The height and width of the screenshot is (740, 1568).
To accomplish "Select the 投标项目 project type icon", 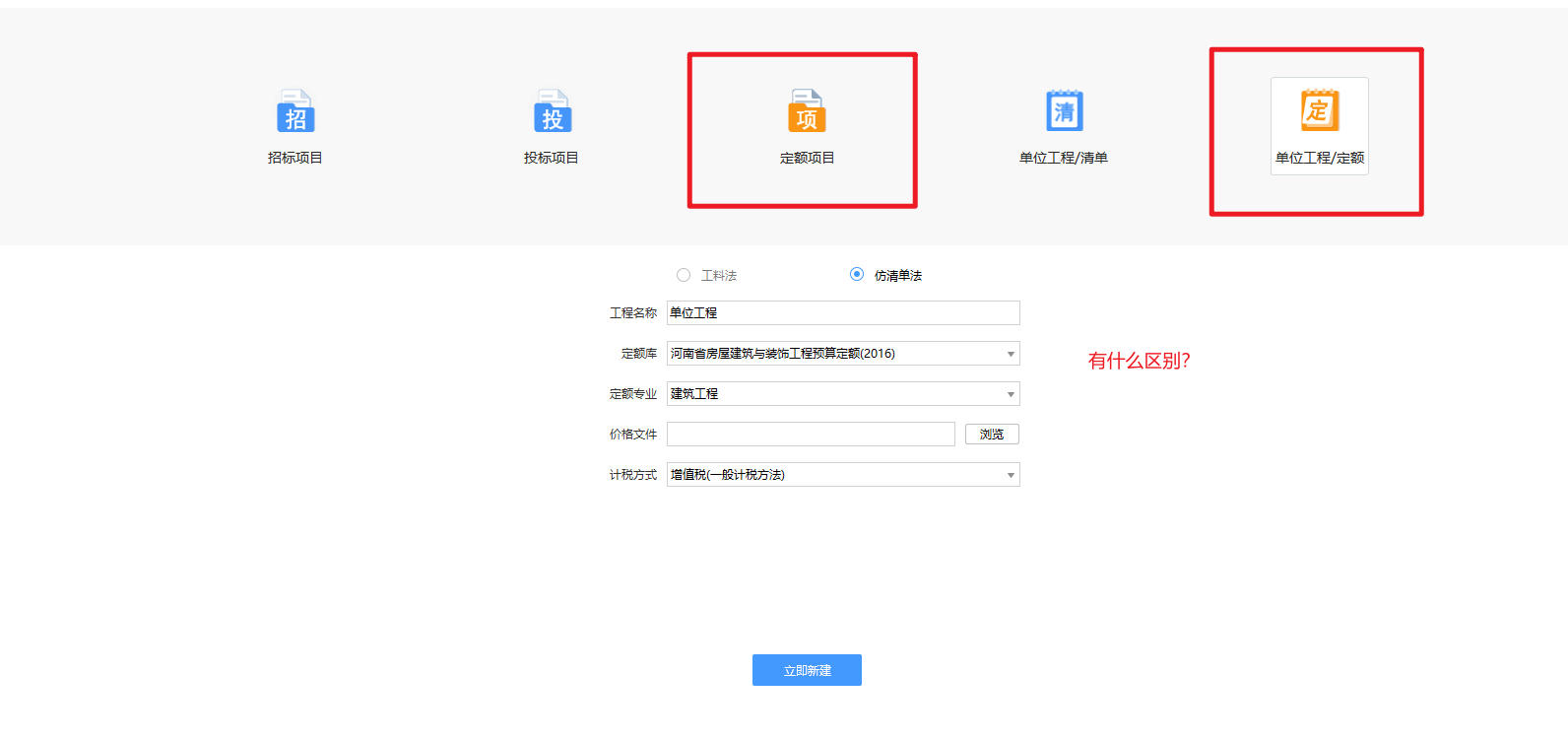I will tap(553, 111).
